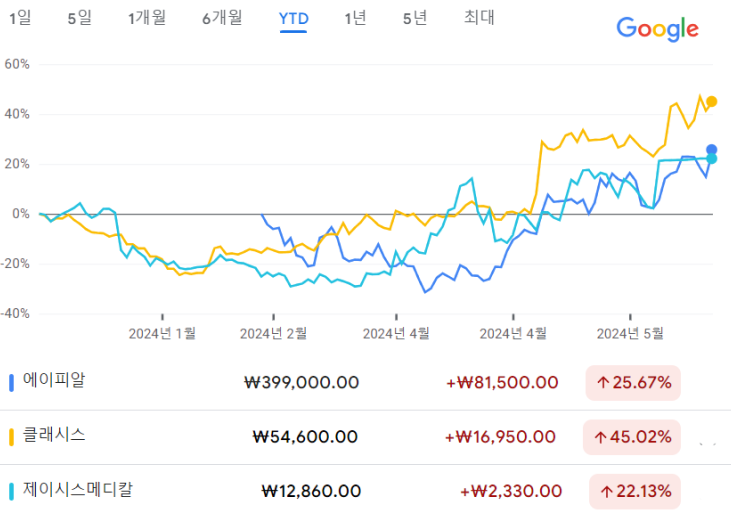Click the 40% y-axis label
The image size is (731, 518).
17,114
